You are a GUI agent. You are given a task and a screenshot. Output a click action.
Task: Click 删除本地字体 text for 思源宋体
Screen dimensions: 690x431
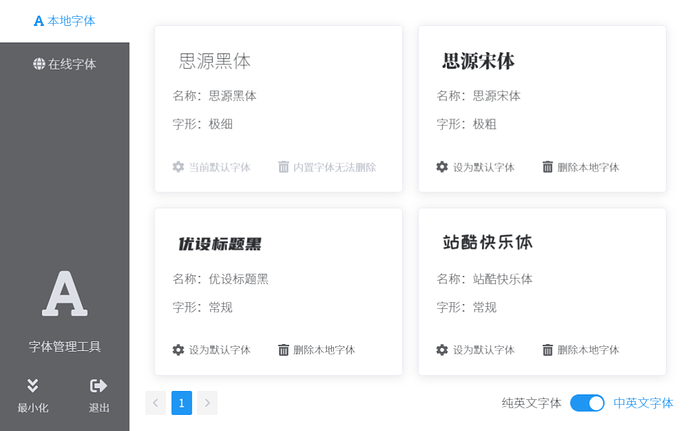point(588,167)
